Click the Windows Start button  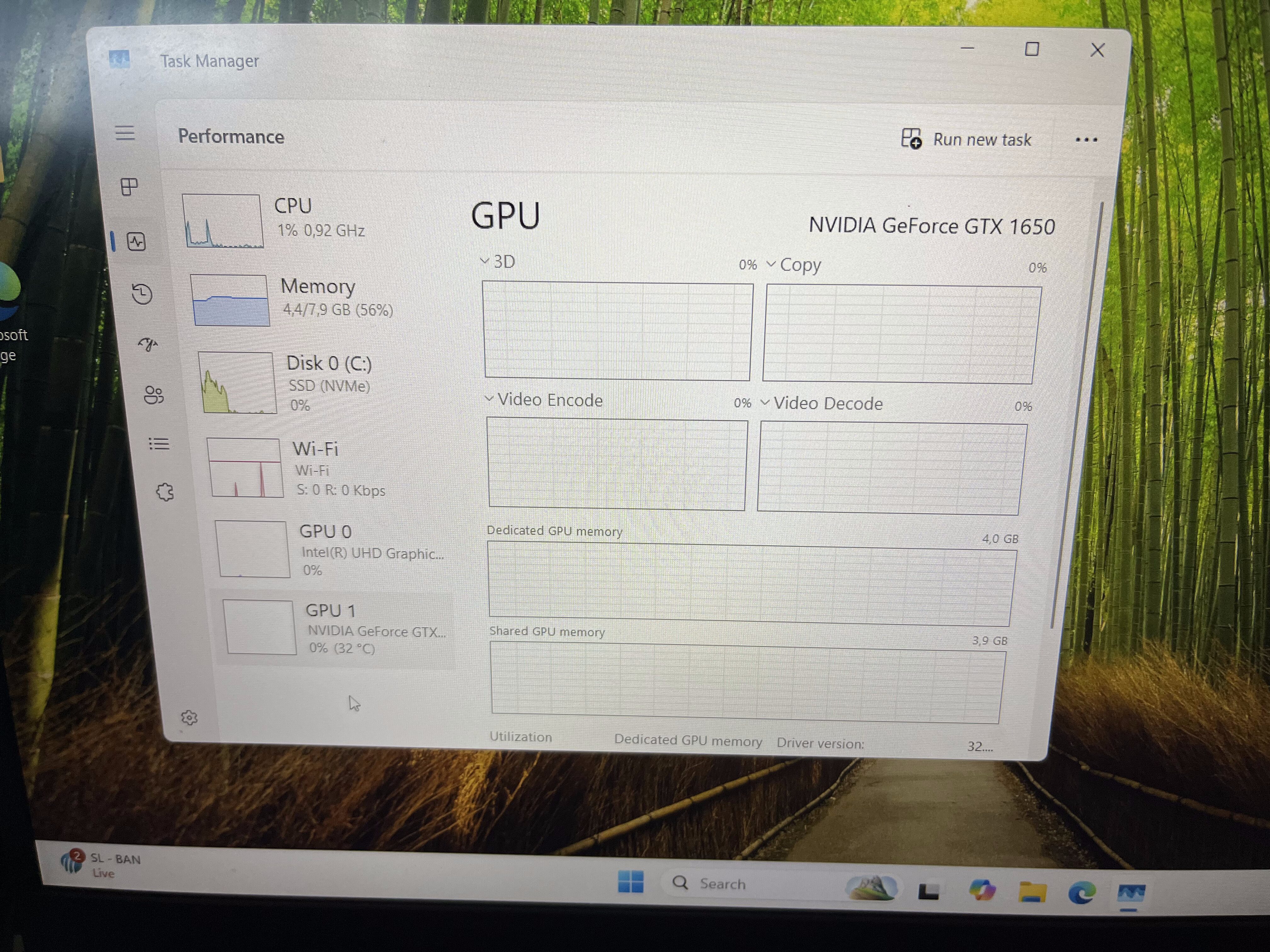(x=630, y=881)
